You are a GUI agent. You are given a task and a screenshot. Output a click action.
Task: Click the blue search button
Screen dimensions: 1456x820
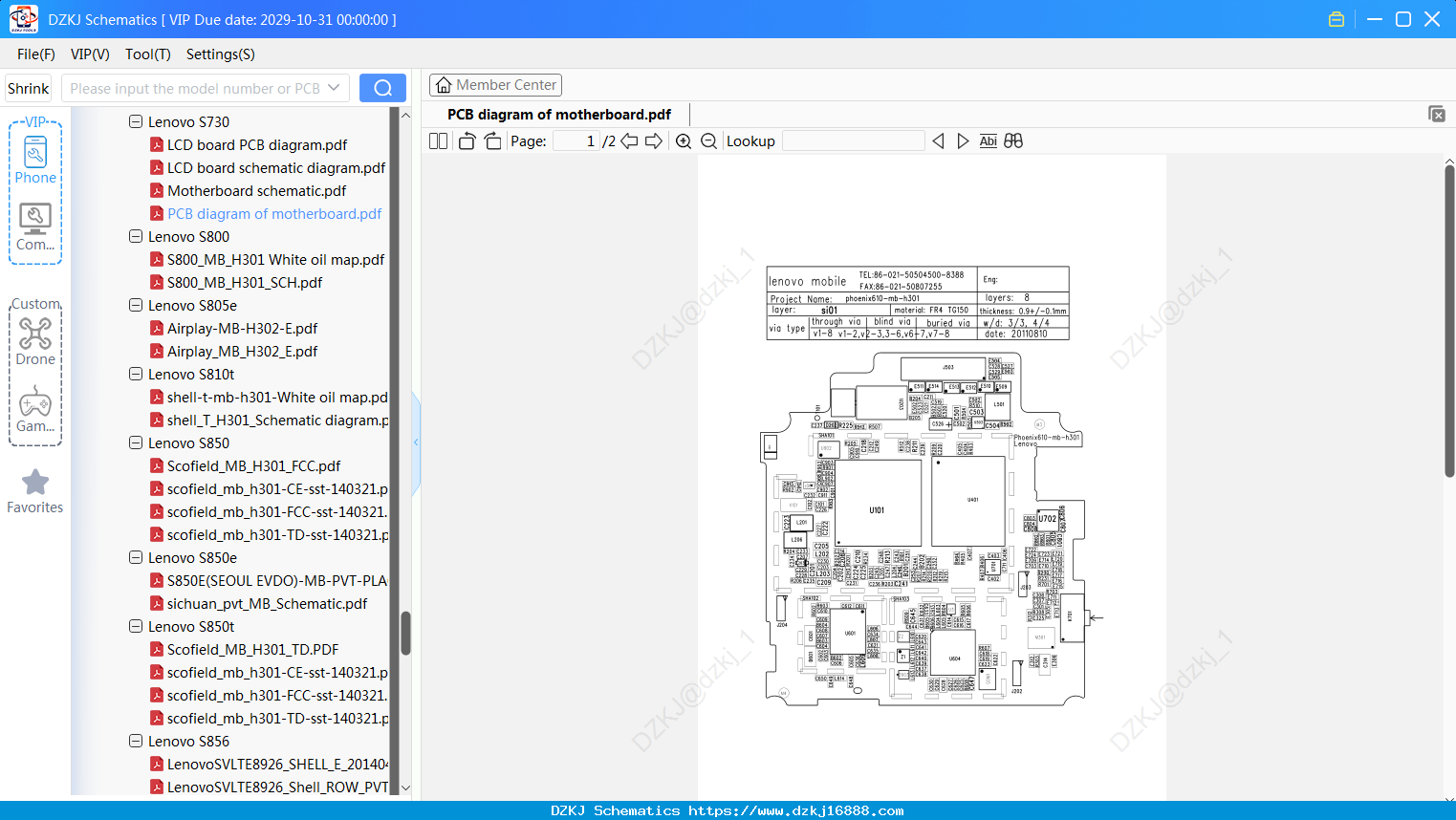tap(382, 88)
